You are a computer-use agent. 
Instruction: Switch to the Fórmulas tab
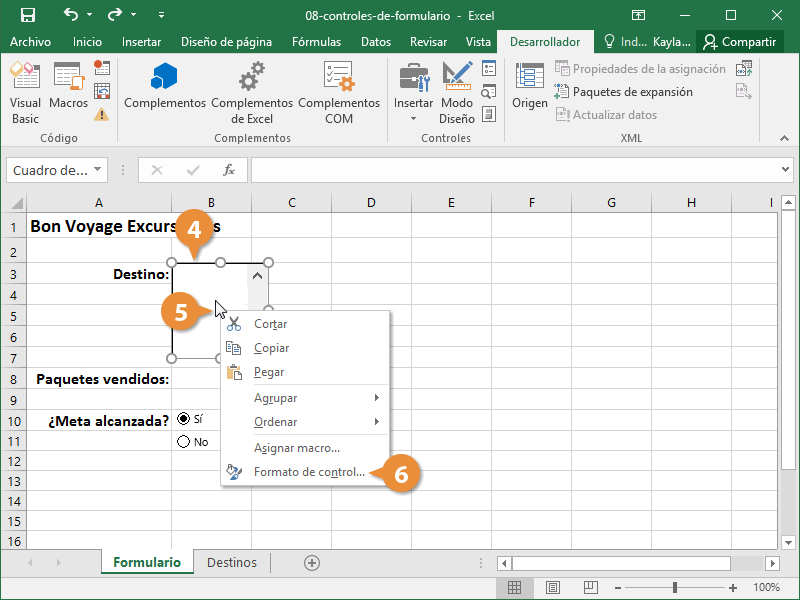(316, 42)
